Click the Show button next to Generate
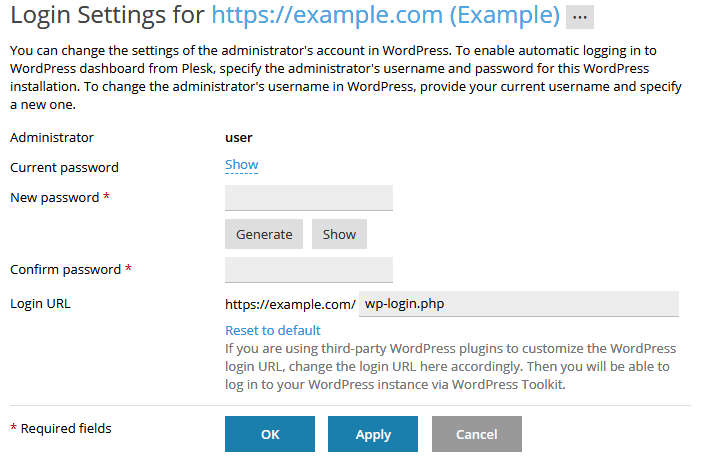The width and height of the screenshot is (705, 462). click(x=339, y=234)
